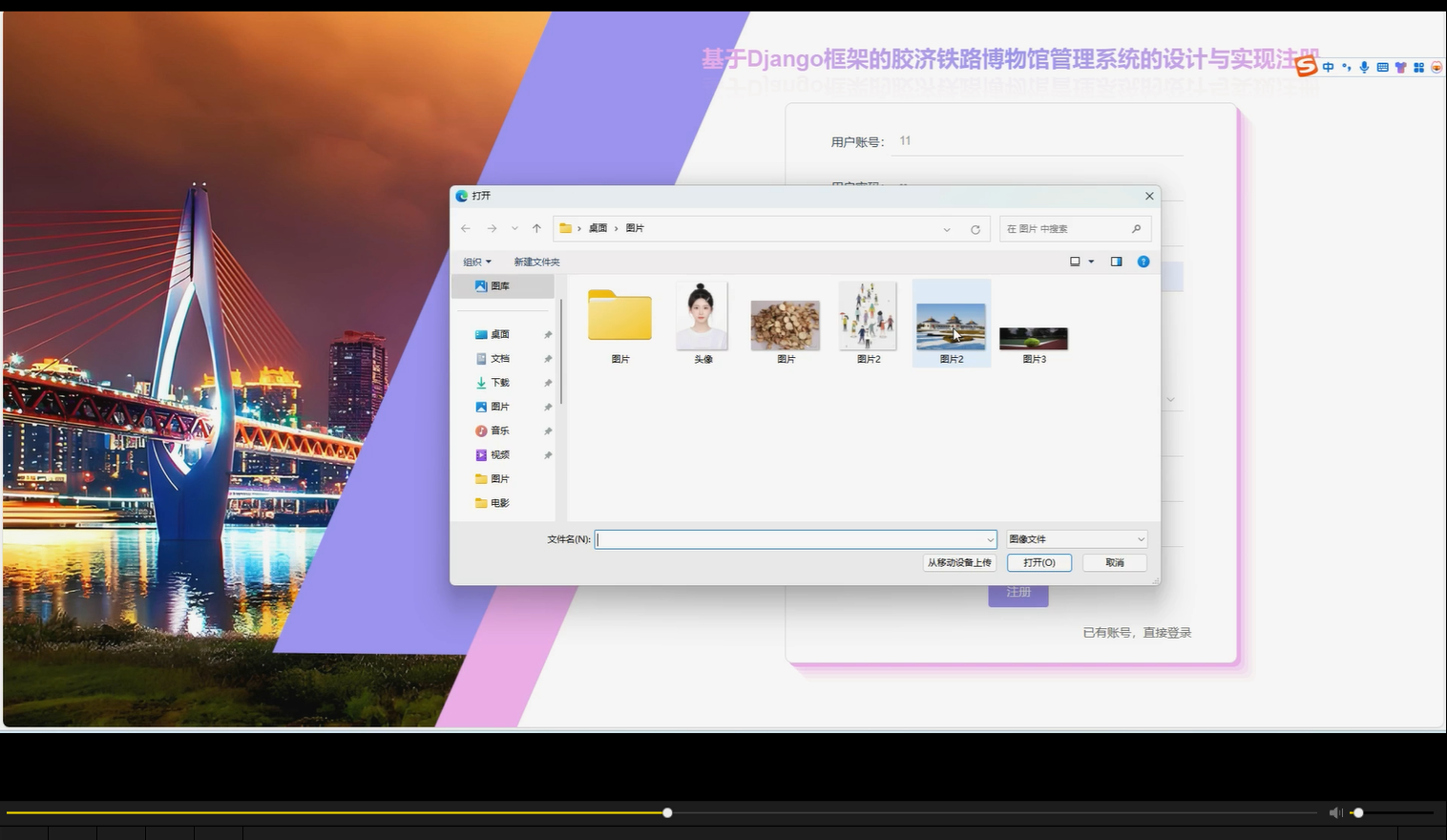Change the view layout icon
Image resolution: width=1447 pixels, height=840 pixels.
(1075, 262)
